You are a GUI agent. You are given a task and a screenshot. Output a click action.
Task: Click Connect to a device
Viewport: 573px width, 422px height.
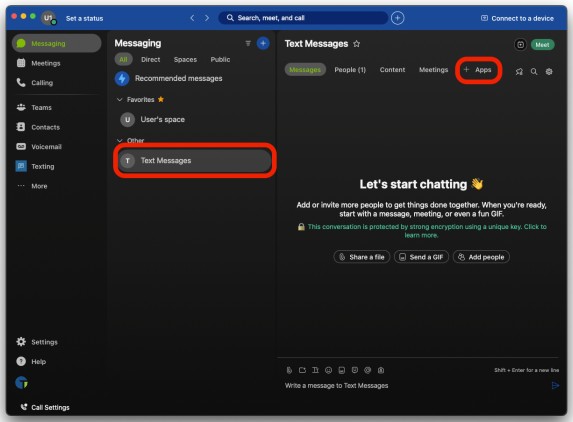pyautogui.click(x=517, y=18)
